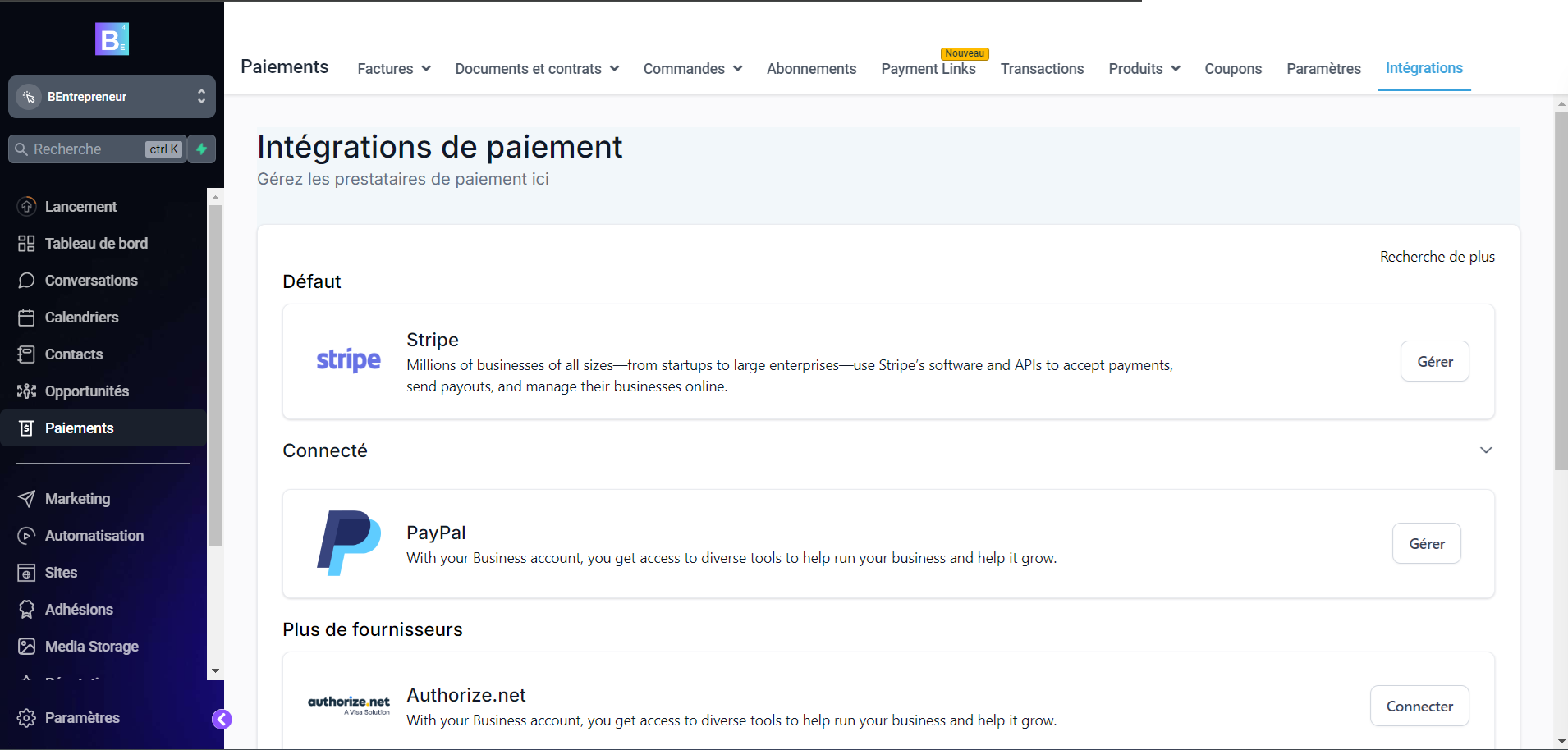
Task: Click the search magnifier icon
Action: (x=21, y=149)
